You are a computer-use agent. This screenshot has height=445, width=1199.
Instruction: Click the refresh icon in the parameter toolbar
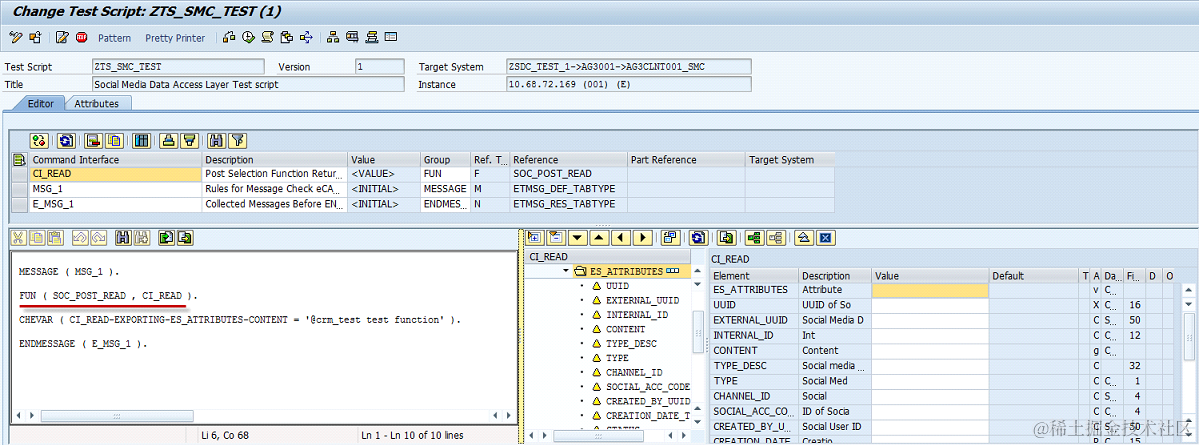[x=66, y=141]
